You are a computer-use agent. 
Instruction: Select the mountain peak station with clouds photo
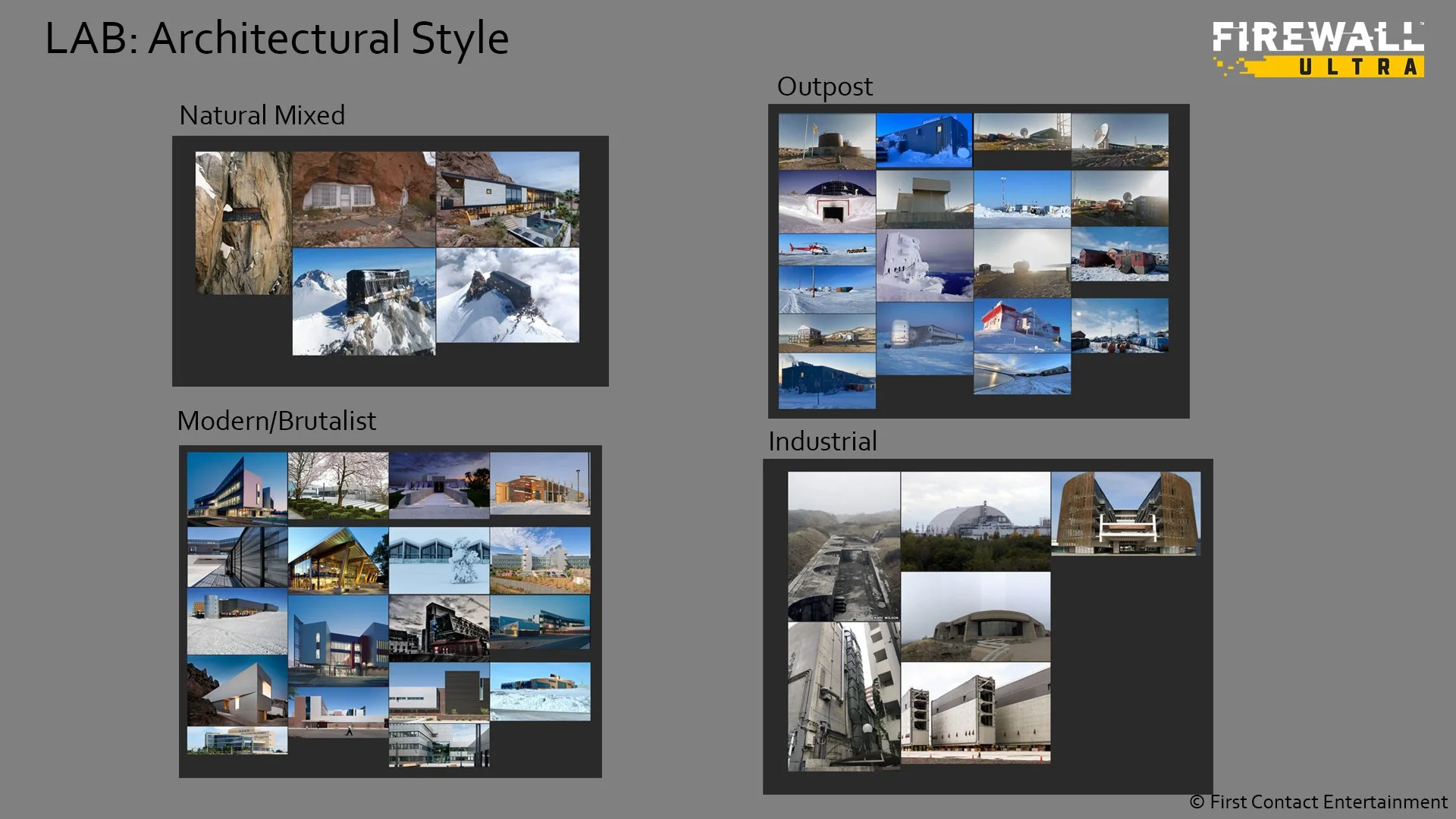[507, 295]
